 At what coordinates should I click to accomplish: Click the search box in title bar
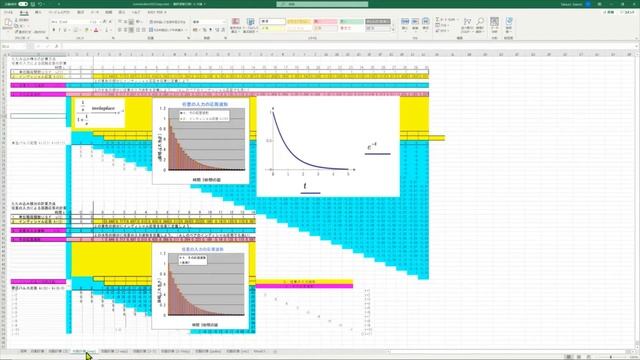[x=322, y=4]
